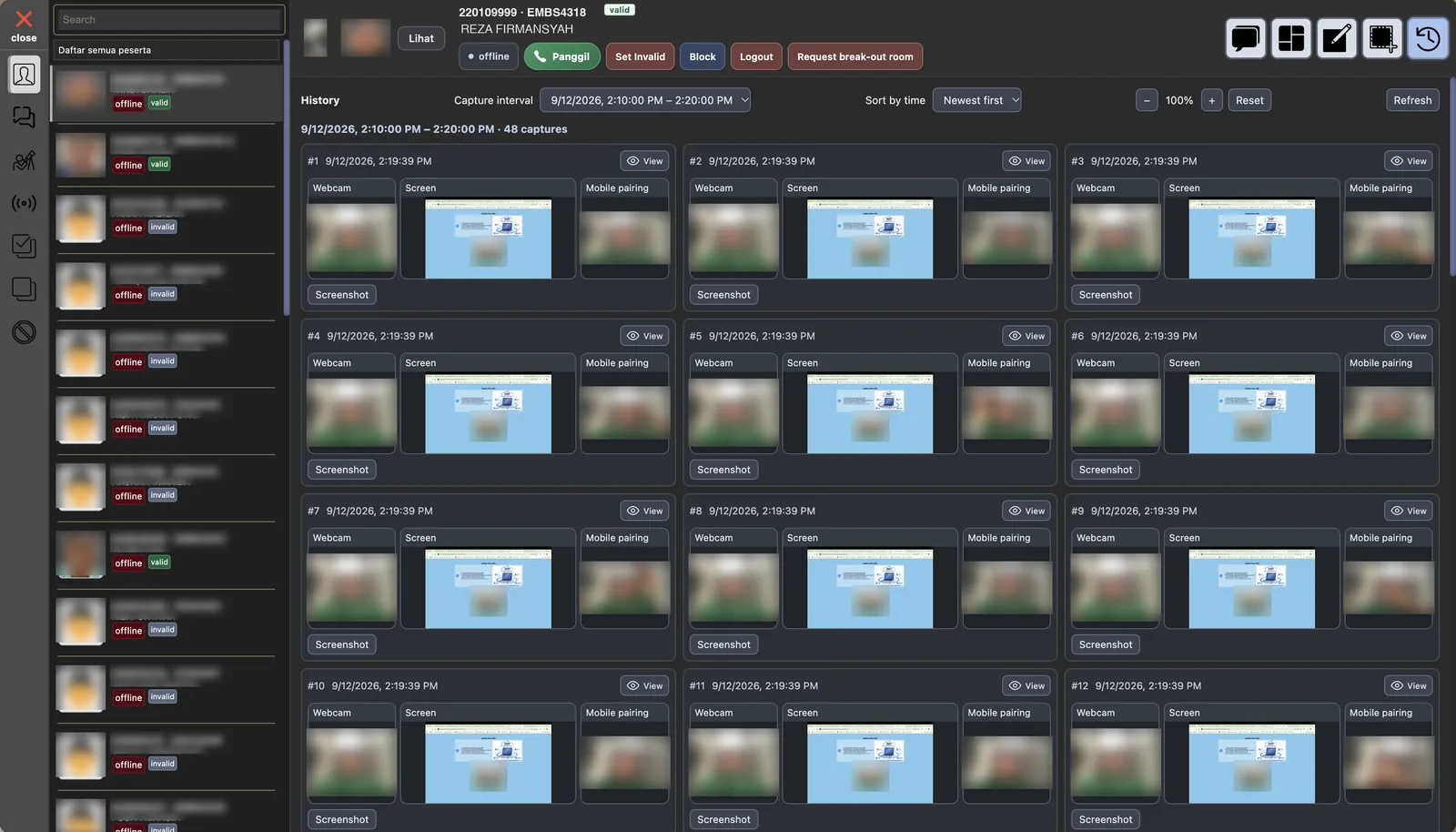The height and width of the screenshot is (832, 1456).
Task: Switch to grid layout view icon
Action: [1291, 38]
